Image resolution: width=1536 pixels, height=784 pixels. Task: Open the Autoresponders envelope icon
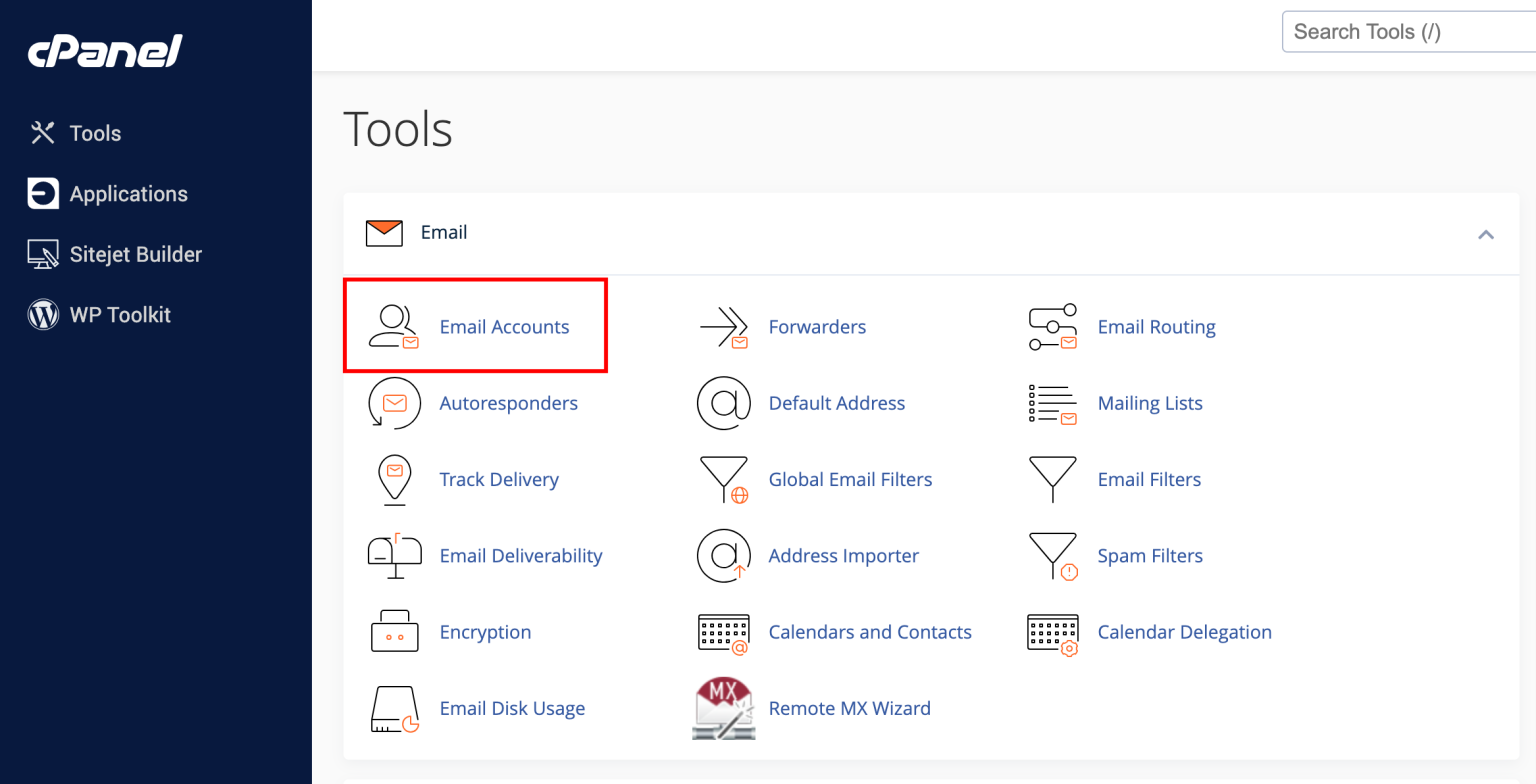click(395, 403)
